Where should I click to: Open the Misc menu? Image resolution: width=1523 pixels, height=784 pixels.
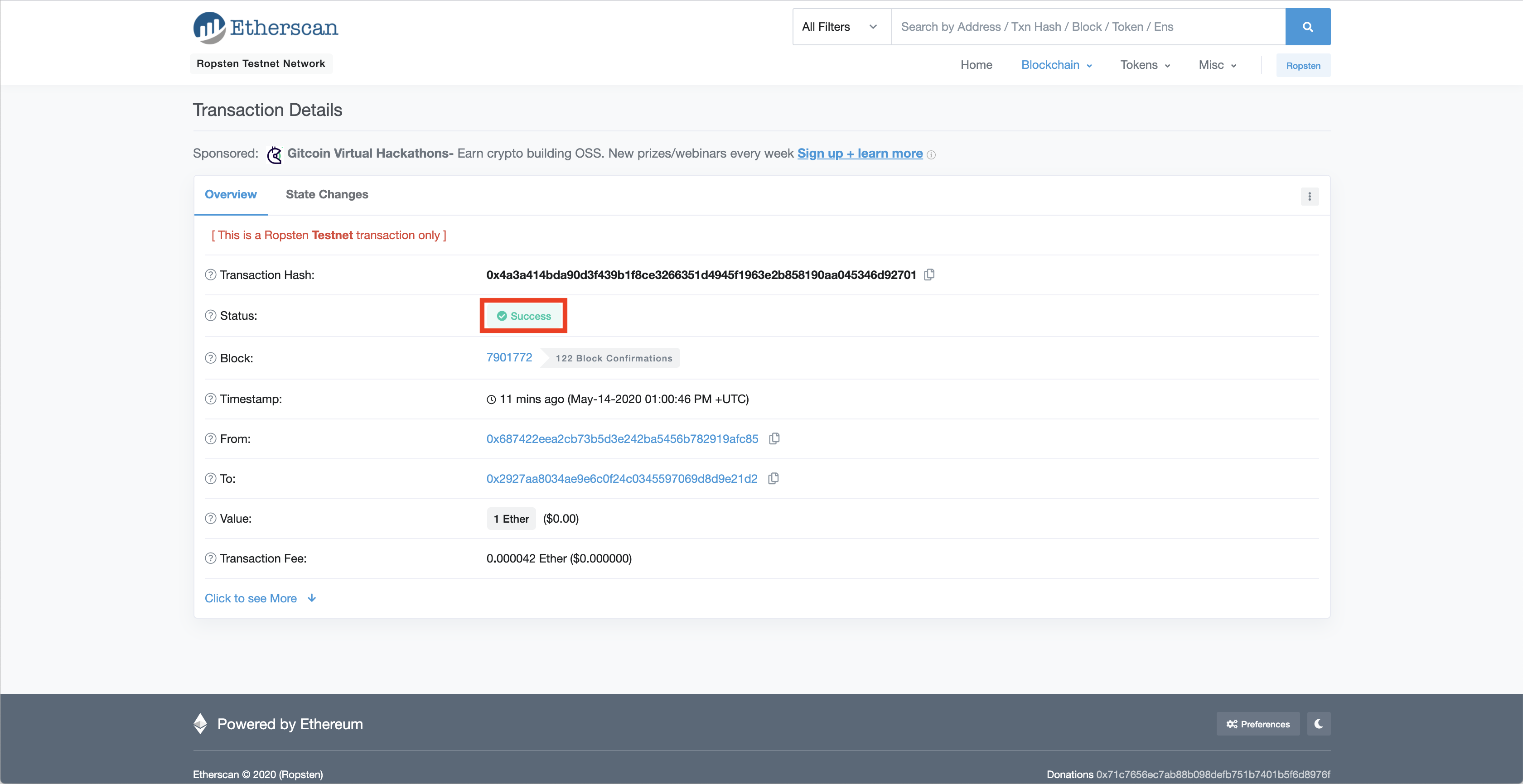click(1217, 65)
